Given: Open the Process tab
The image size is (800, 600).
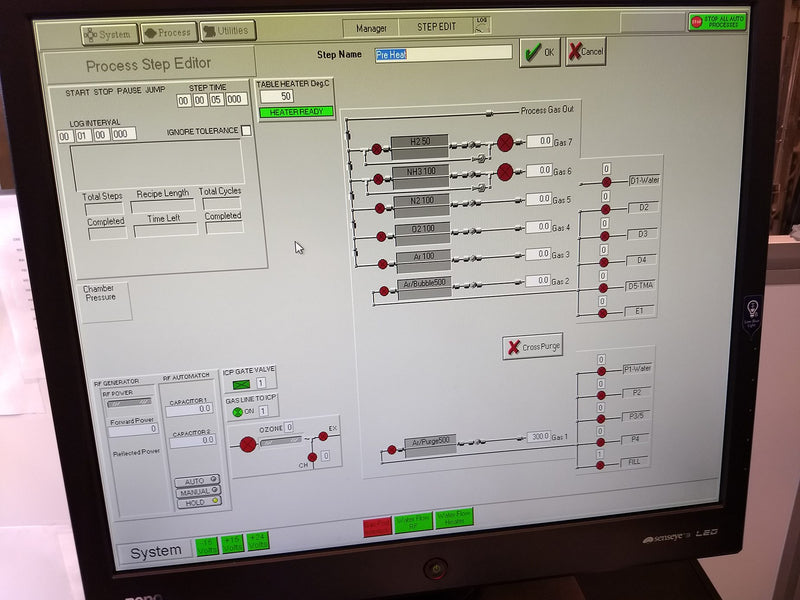Looking at the screenshot, I should [x=168, y=33].
